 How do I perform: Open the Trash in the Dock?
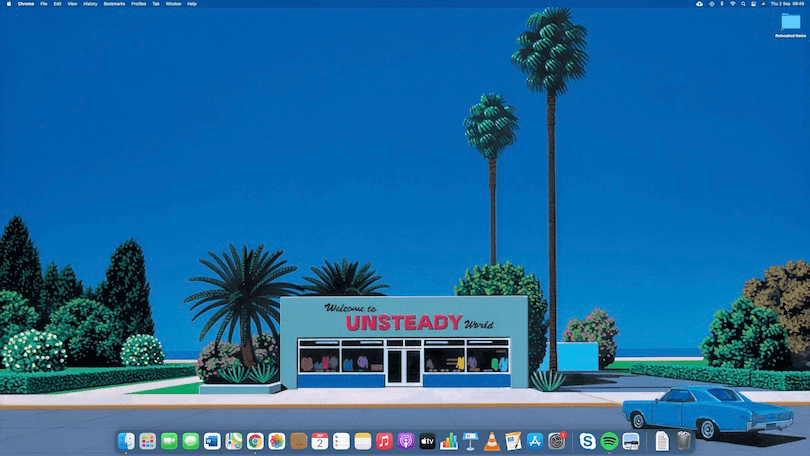[683, 441]
